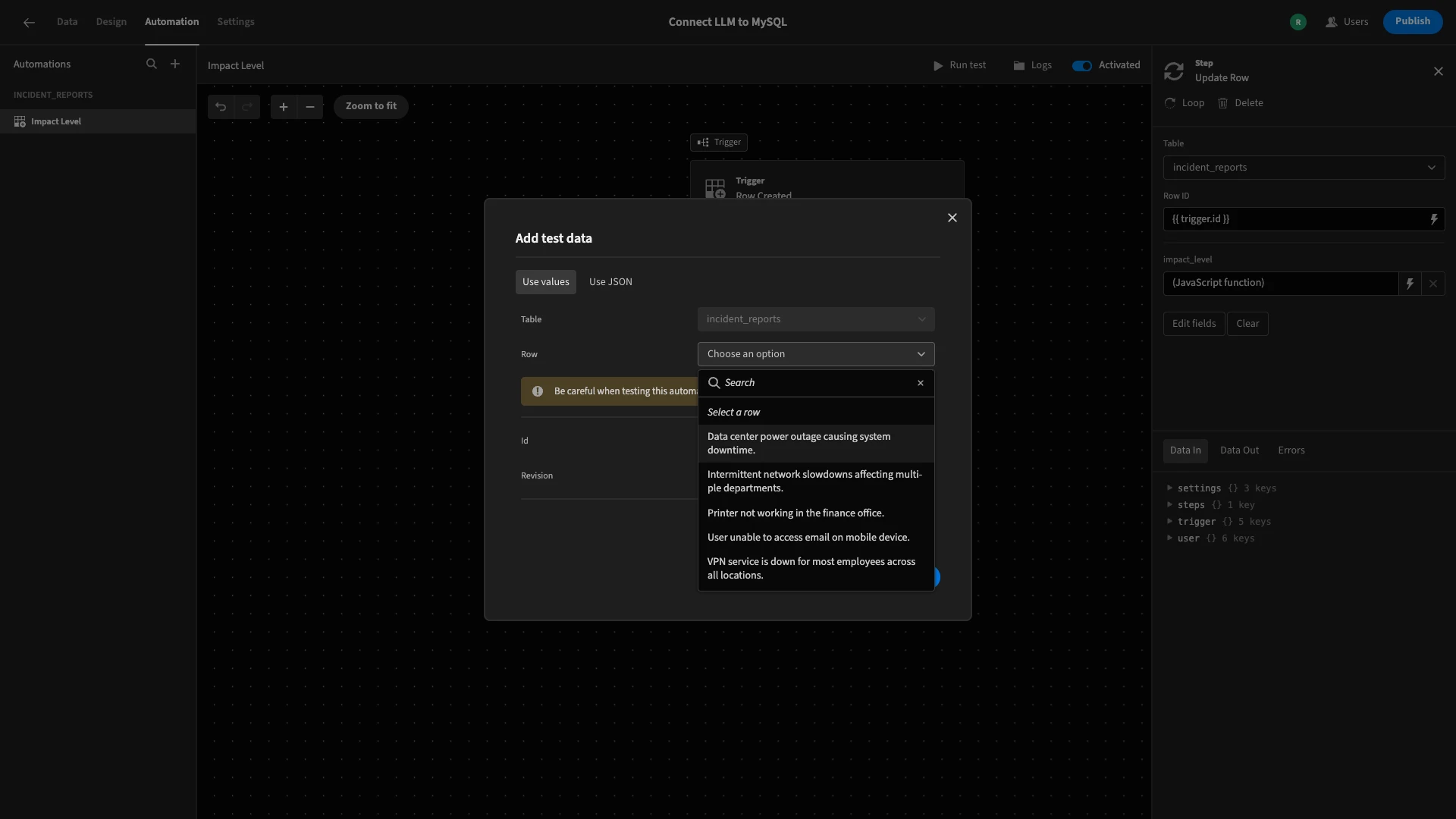Select the Use values tab
The image size is (1456, 819).
pyautogui.click(x=546, y=282)
